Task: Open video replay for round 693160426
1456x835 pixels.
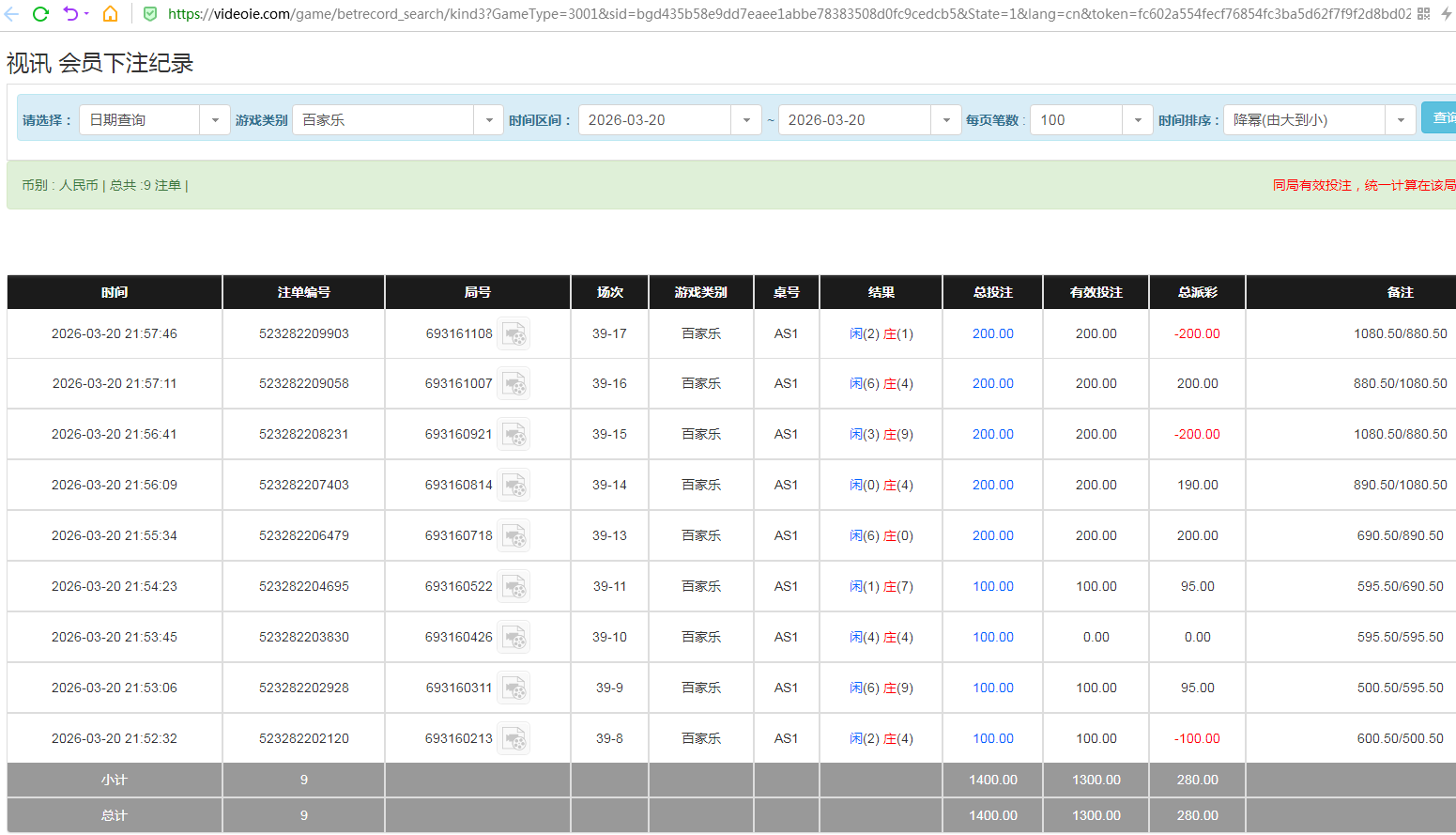Action: [x=513, y=638]
